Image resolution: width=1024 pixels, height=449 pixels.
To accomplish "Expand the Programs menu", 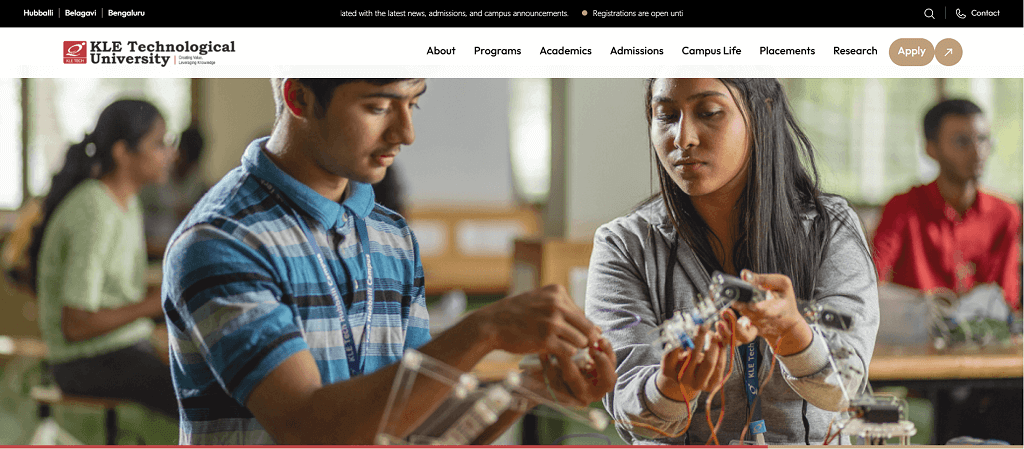I will pos(498,51).
